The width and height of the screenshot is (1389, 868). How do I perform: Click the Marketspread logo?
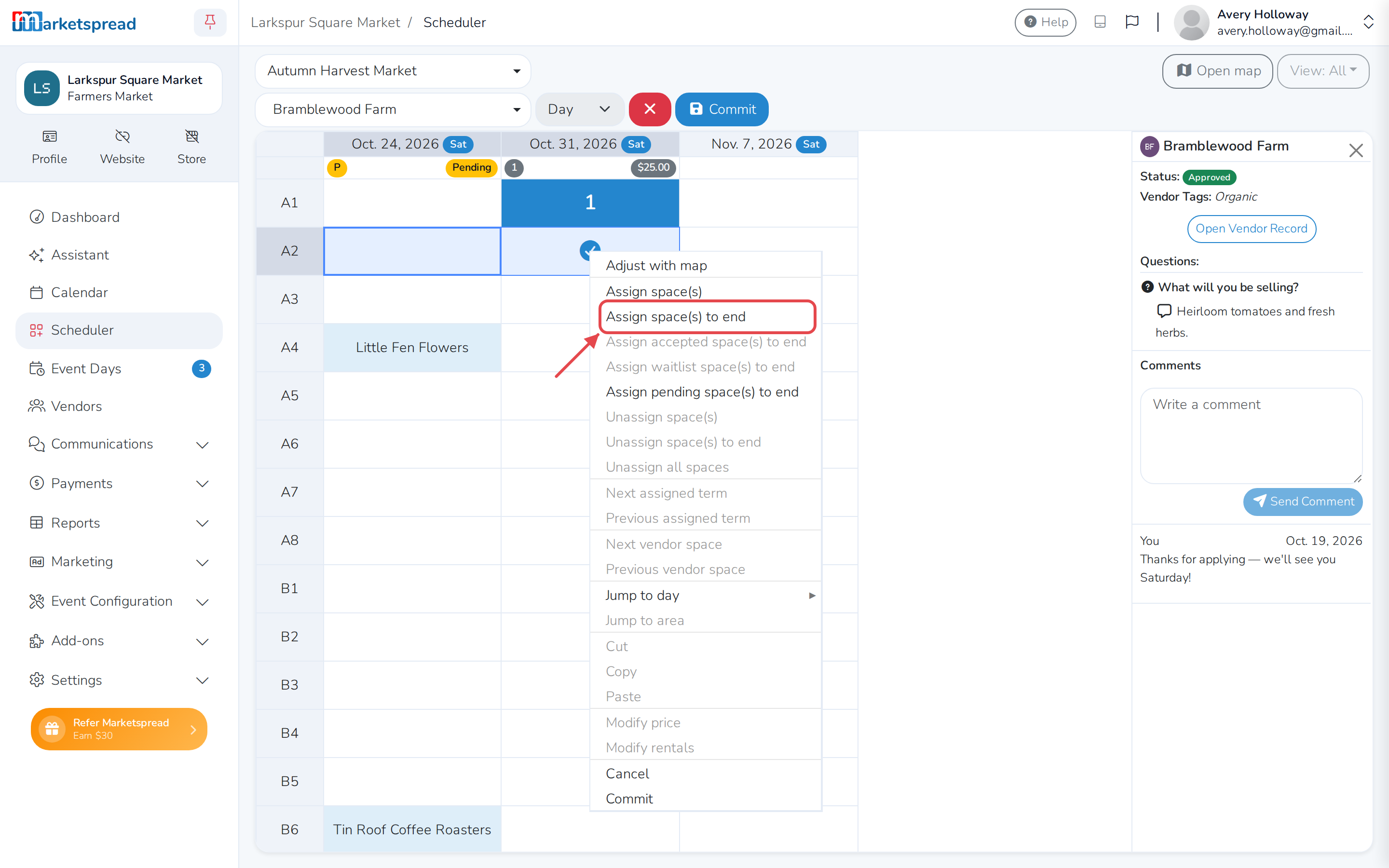tap(74, 22)
